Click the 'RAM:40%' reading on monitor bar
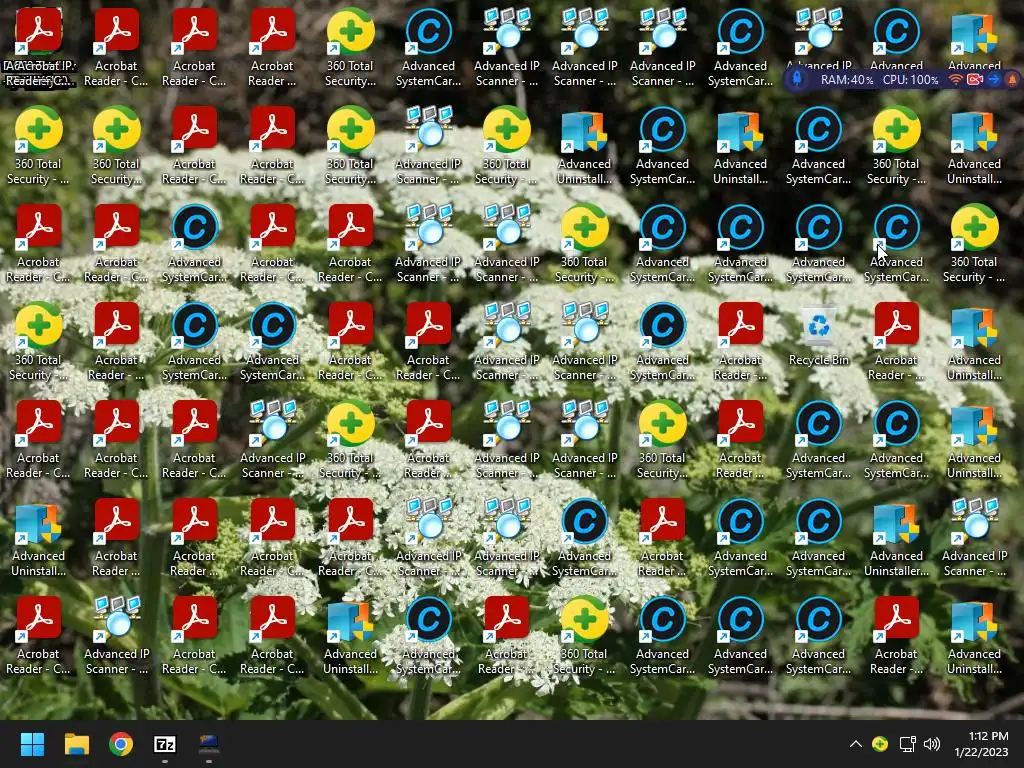 [x=846, y=80]
